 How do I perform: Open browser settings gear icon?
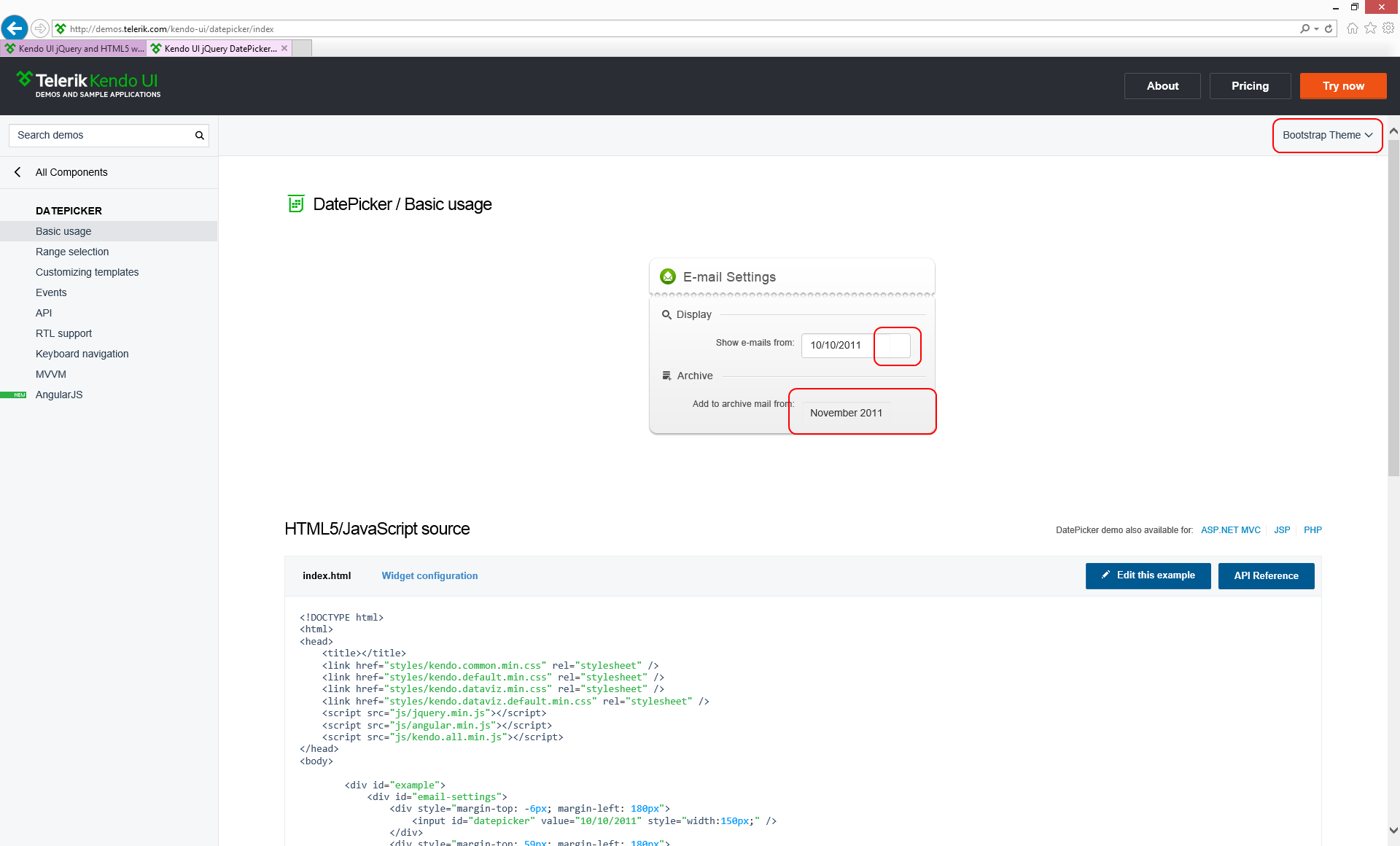click(1388, 28)
